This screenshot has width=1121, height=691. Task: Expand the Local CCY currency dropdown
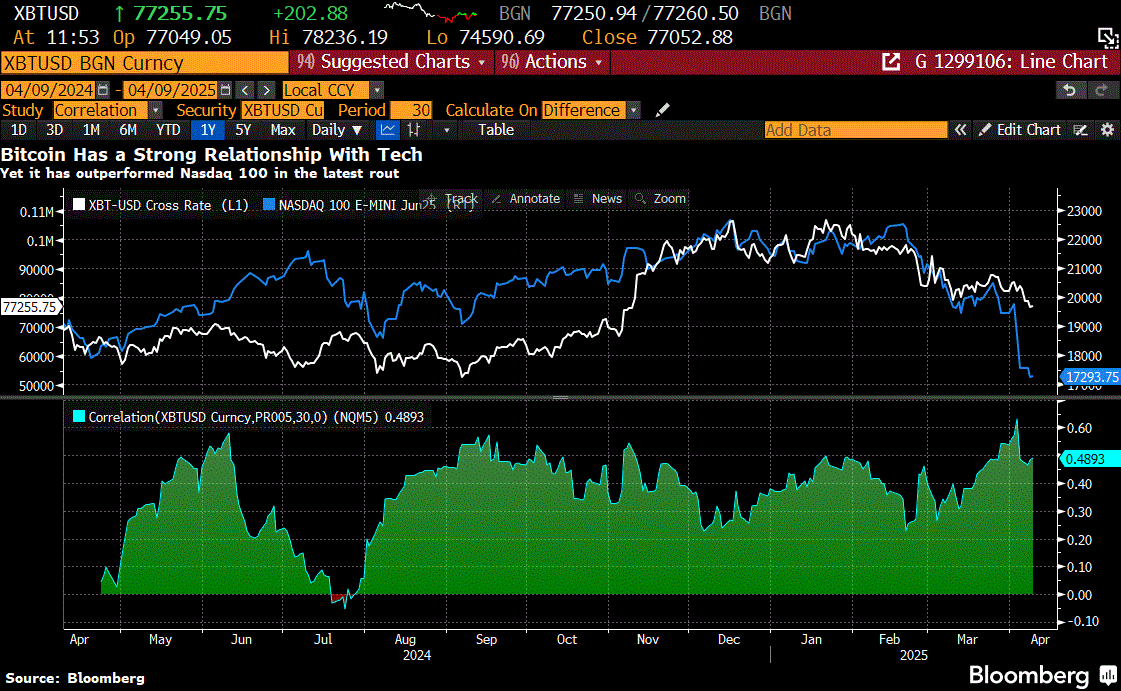coord(377,90)
